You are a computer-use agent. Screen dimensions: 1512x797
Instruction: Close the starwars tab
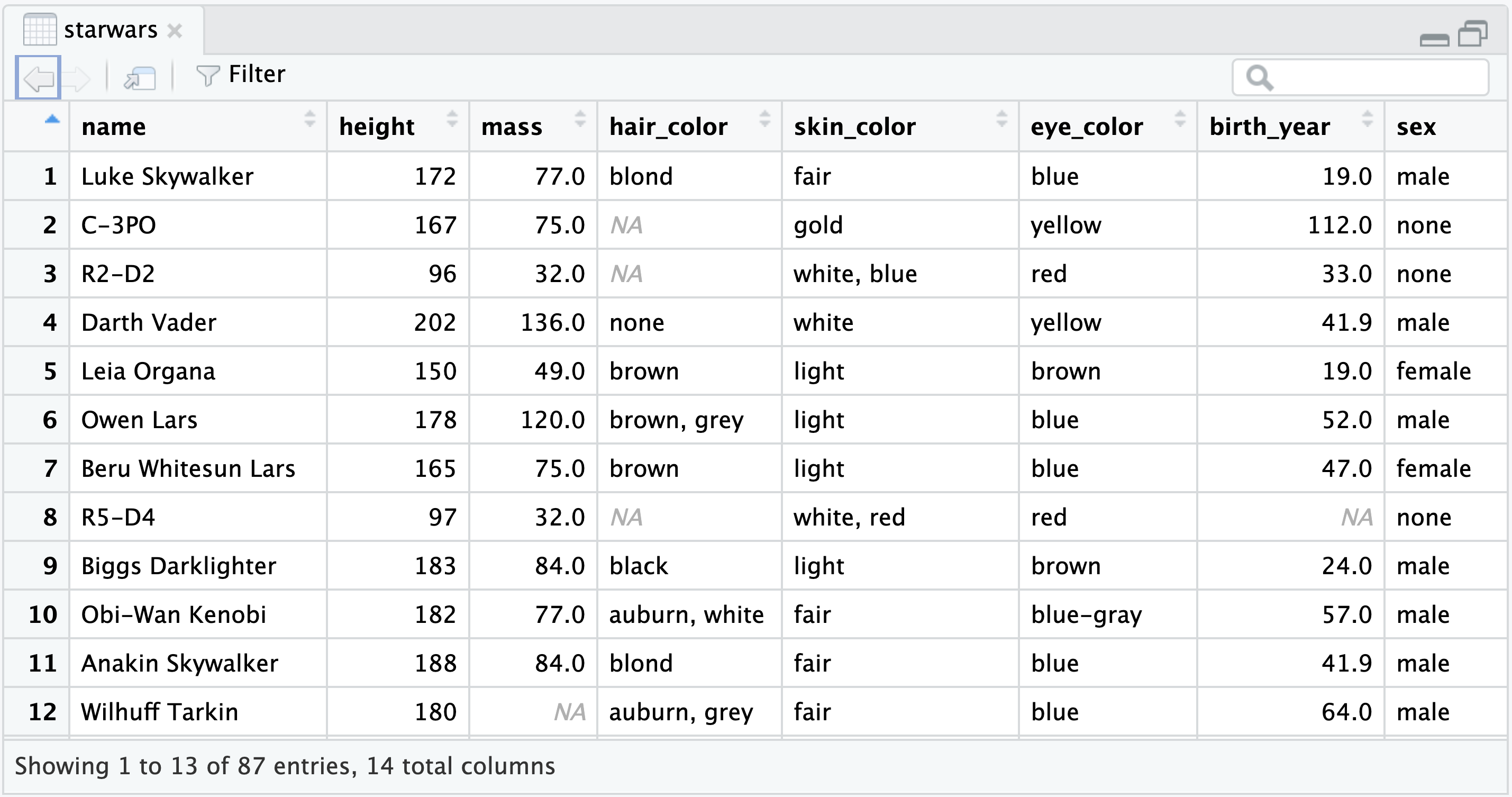coord(175,31)
